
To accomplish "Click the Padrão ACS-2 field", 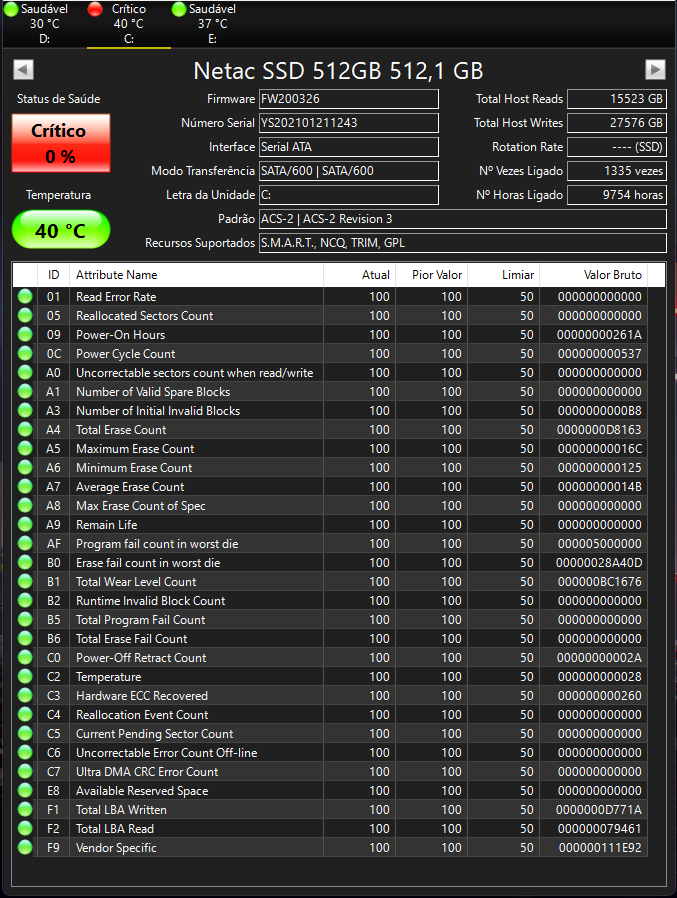I will click(463, 219).
